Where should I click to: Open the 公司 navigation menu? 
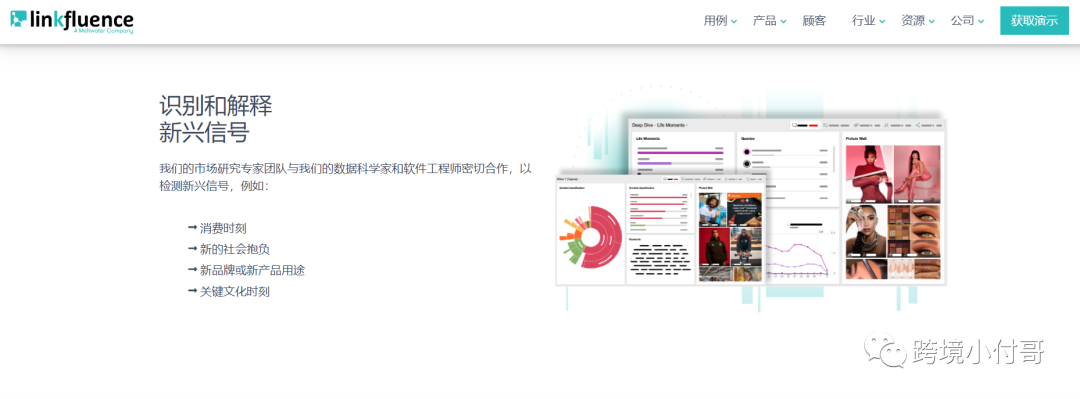tap(968, 21)
